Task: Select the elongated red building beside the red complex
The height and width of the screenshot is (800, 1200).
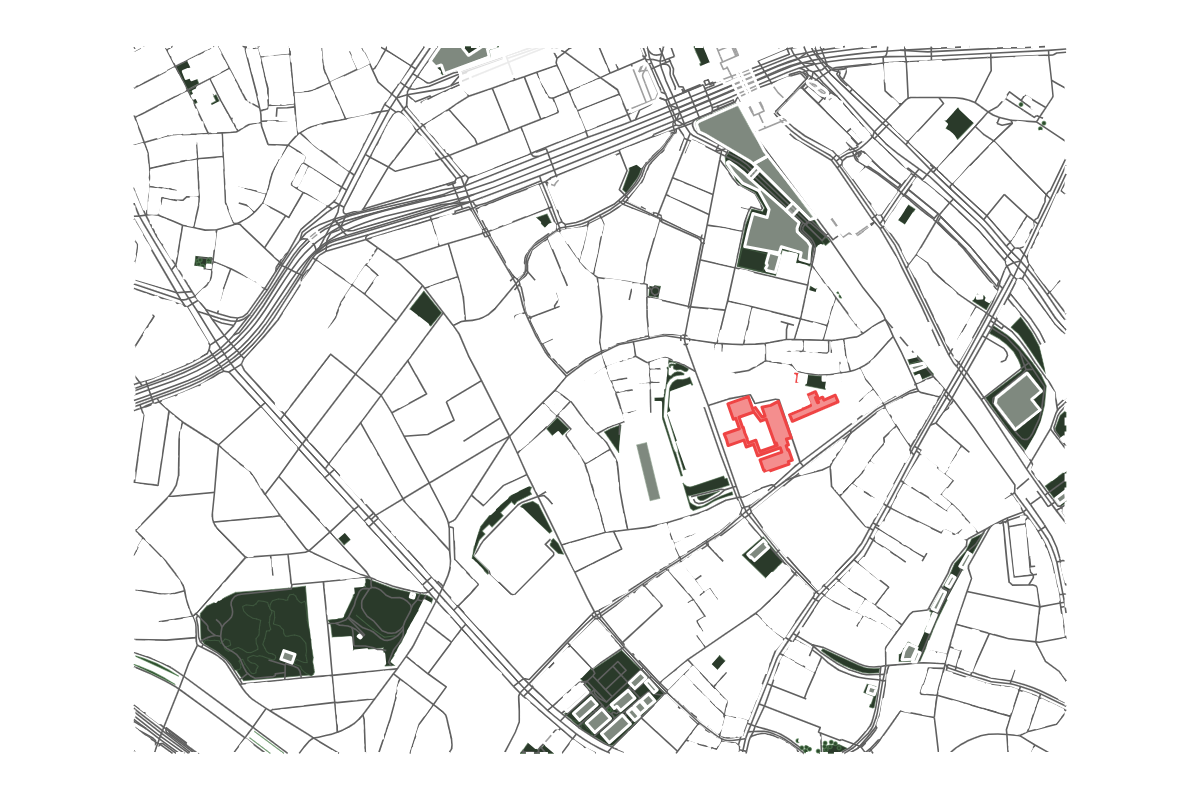Action: pyautogui.click(x=813, y=407)
